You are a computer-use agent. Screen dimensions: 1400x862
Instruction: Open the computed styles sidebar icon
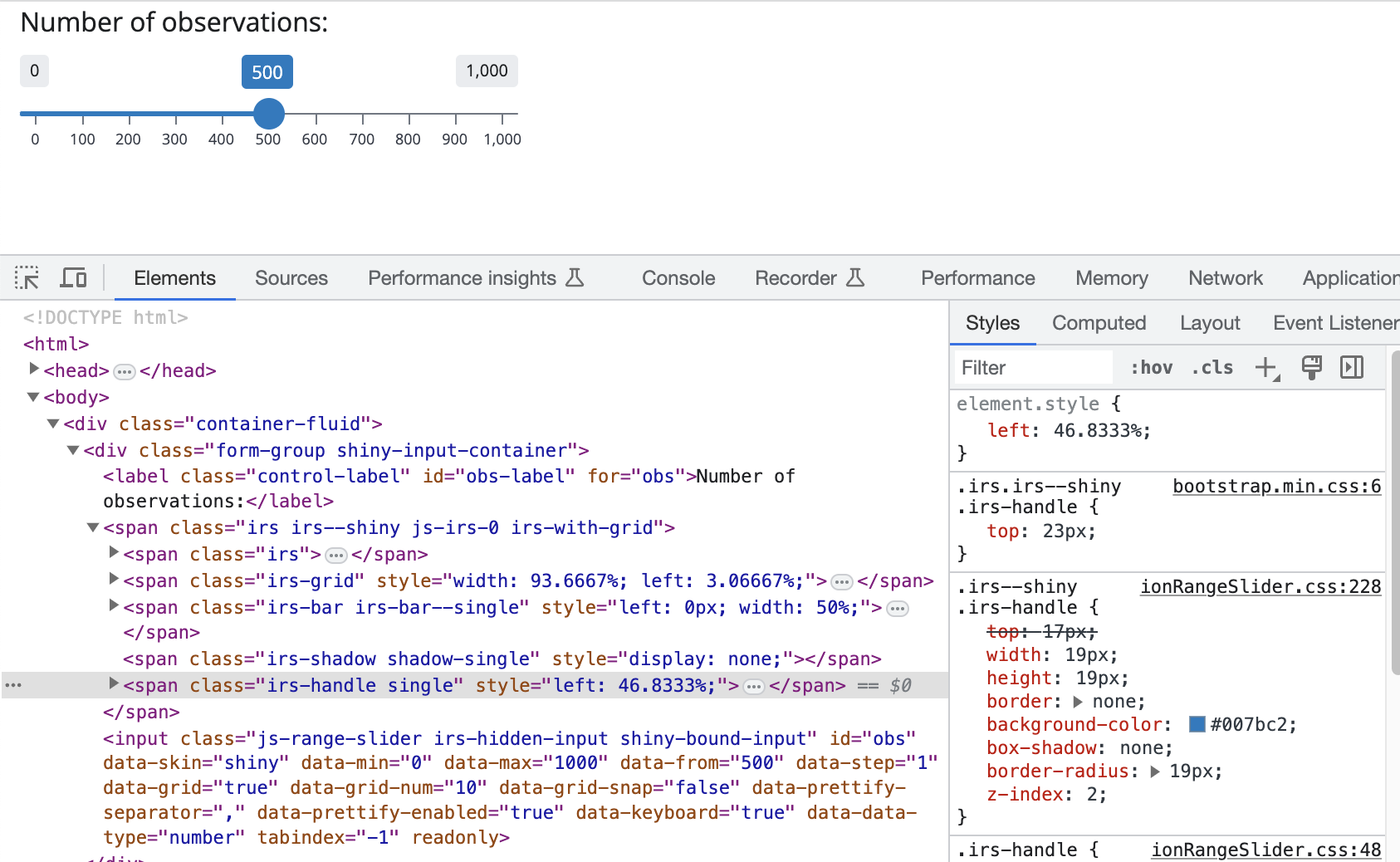click(x=1351, y=367)
